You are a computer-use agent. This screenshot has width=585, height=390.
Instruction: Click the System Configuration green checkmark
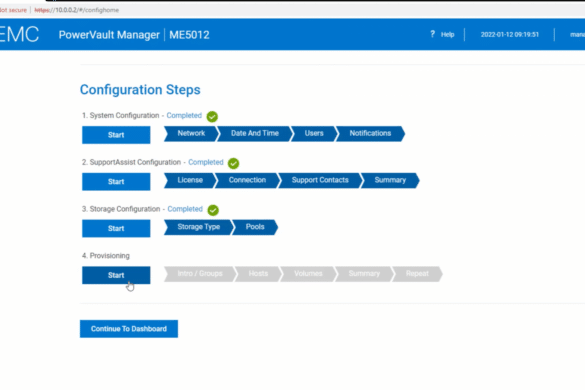click(212, 116)
